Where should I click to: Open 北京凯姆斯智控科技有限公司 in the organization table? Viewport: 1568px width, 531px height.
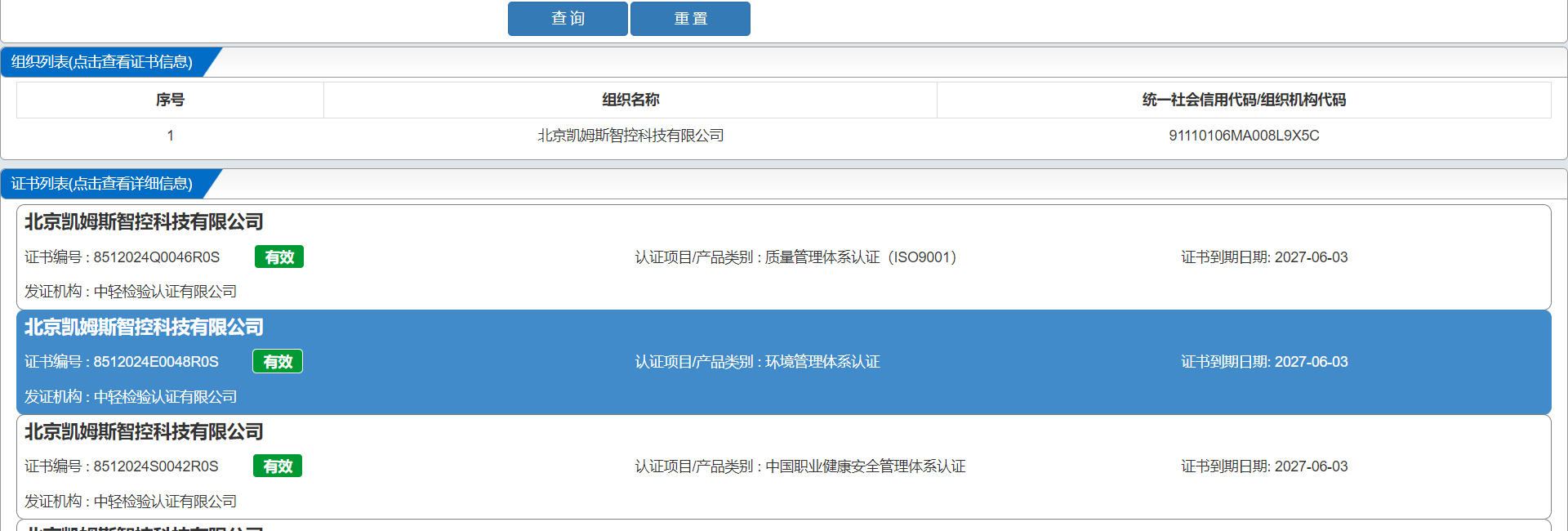pos(630,136)
